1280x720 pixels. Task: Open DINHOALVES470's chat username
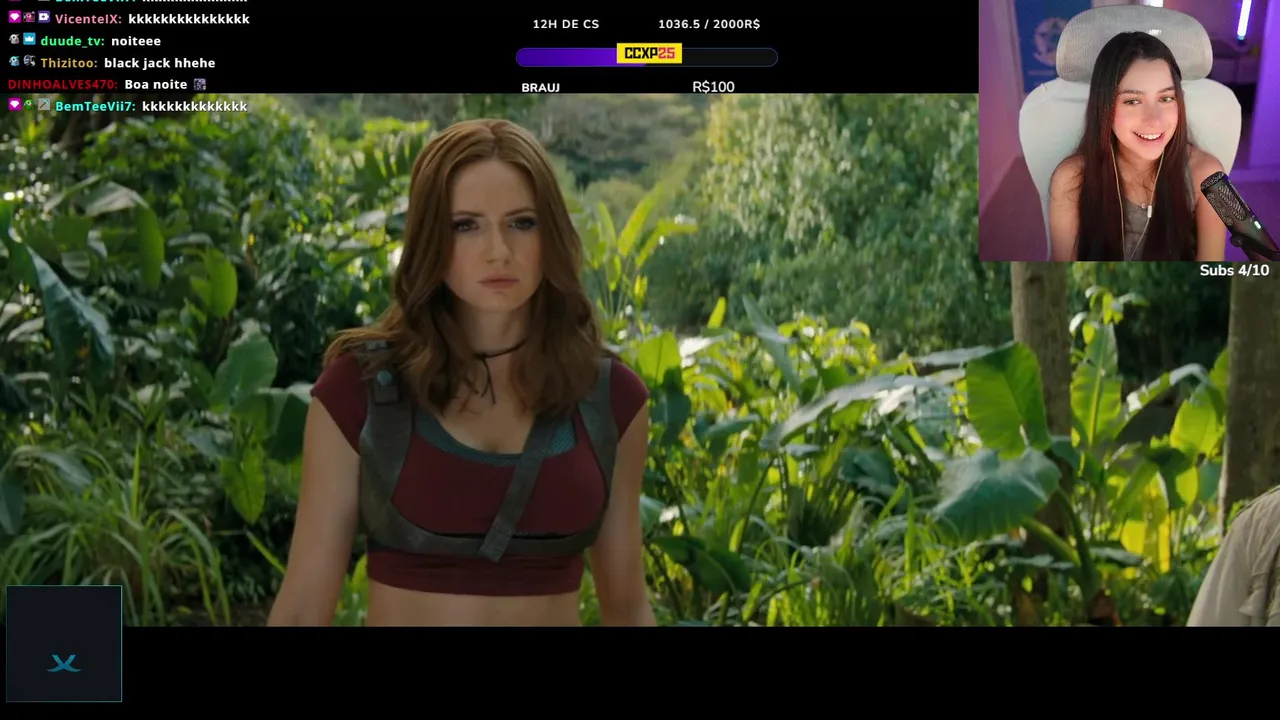pyautogui.click(x=62, y=85)
